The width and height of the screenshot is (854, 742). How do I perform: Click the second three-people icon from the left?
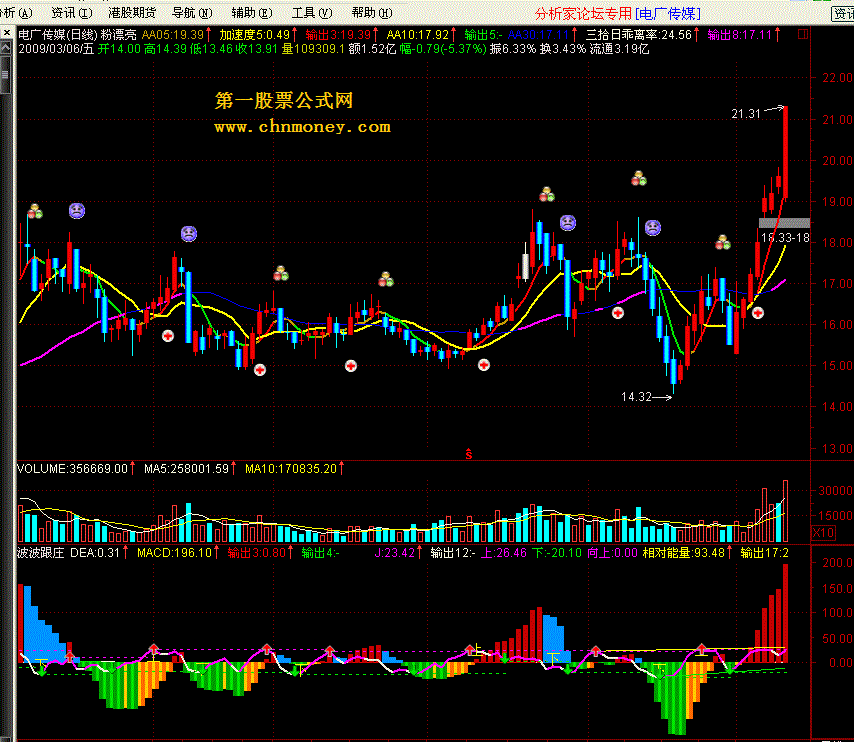coord(280,273)
